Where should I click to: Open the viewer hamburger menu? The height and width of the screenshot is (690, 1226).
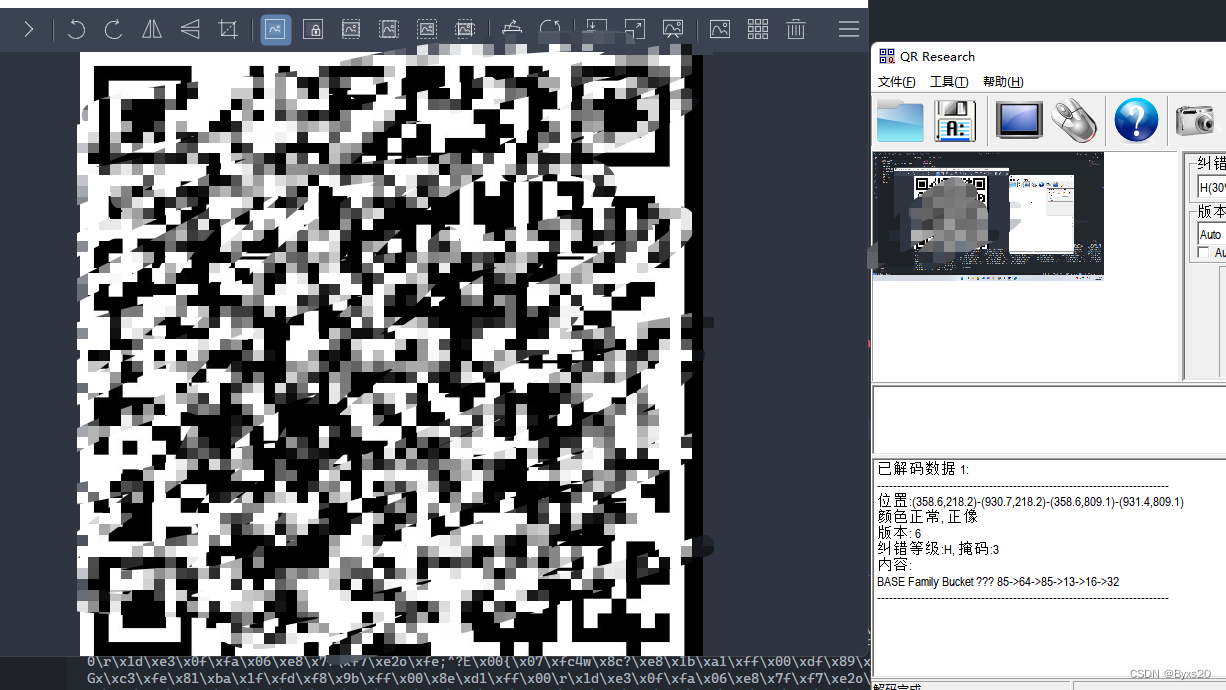(849, 30)
